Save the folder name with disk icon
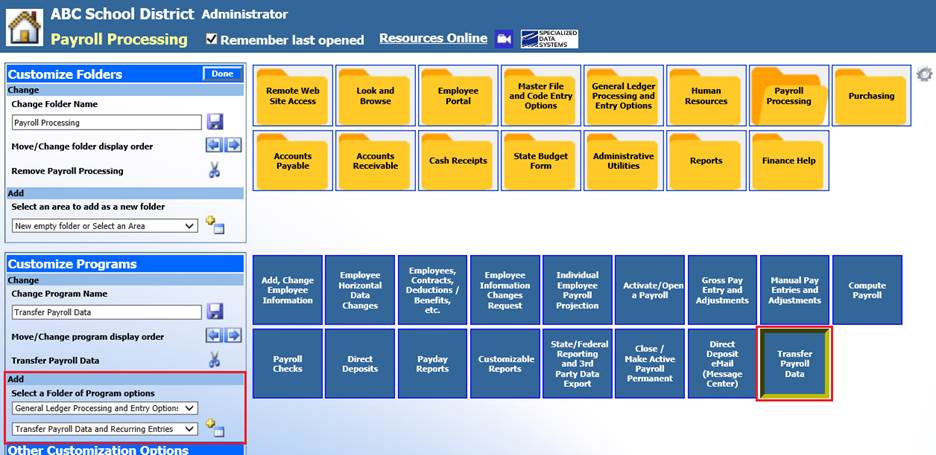The image size is (936, 455). coord(214,122)
